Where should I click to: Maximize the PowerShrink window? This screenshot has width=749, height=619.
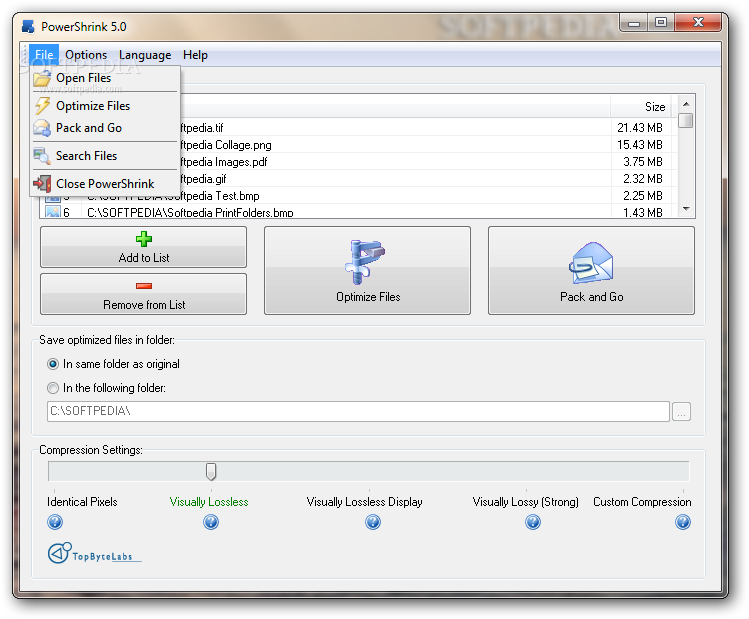[661, 23]
